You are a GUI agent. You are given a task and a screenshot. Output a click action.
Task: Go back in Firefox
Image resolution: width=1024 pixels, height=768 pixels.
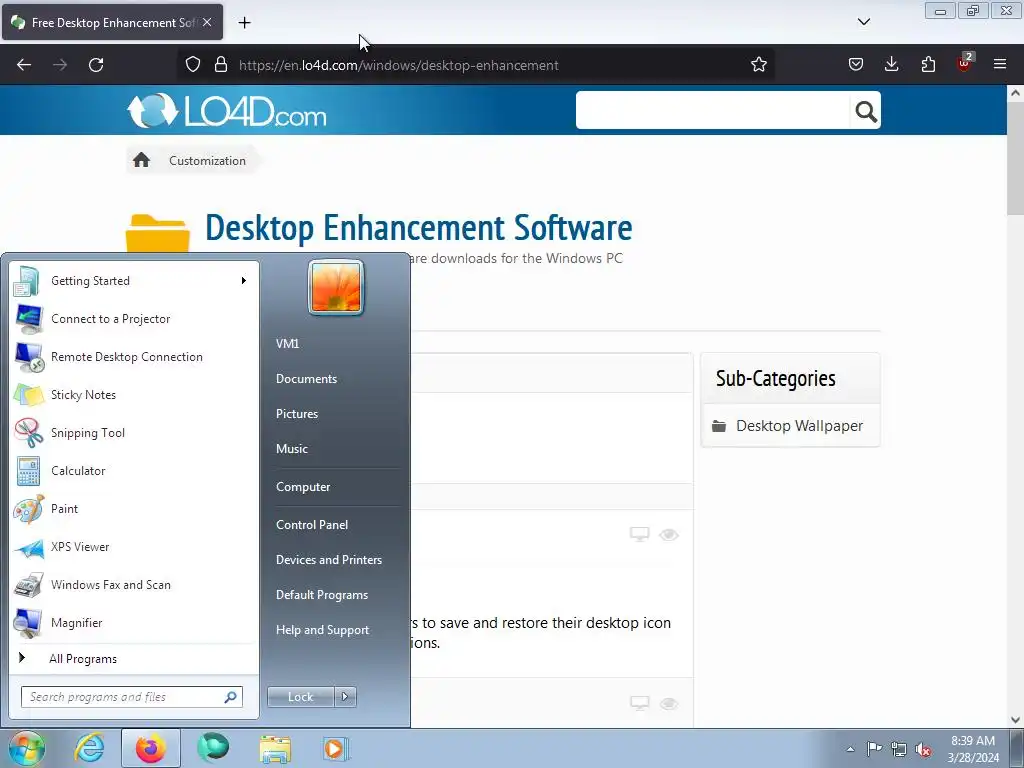(x=24, y=65)
